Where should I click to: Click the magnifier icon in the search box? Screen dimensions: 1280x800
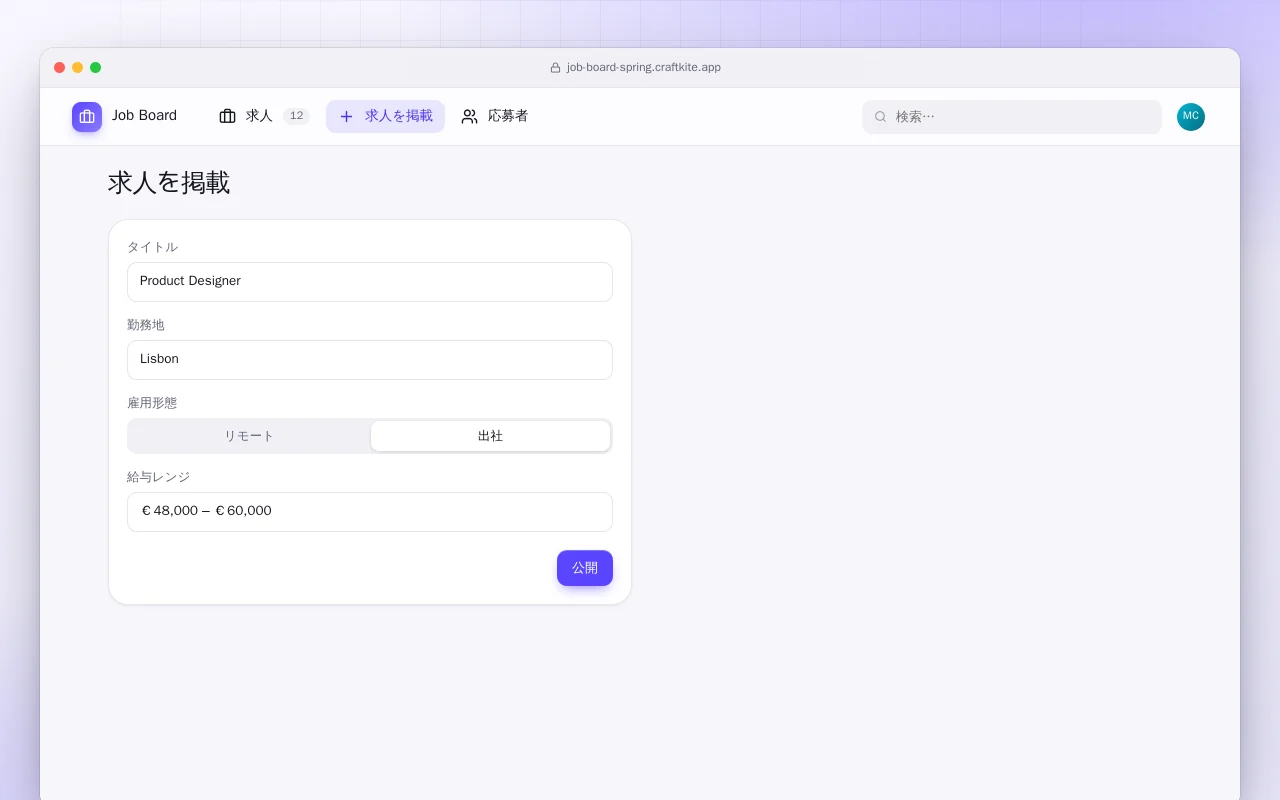pos(881,117)
